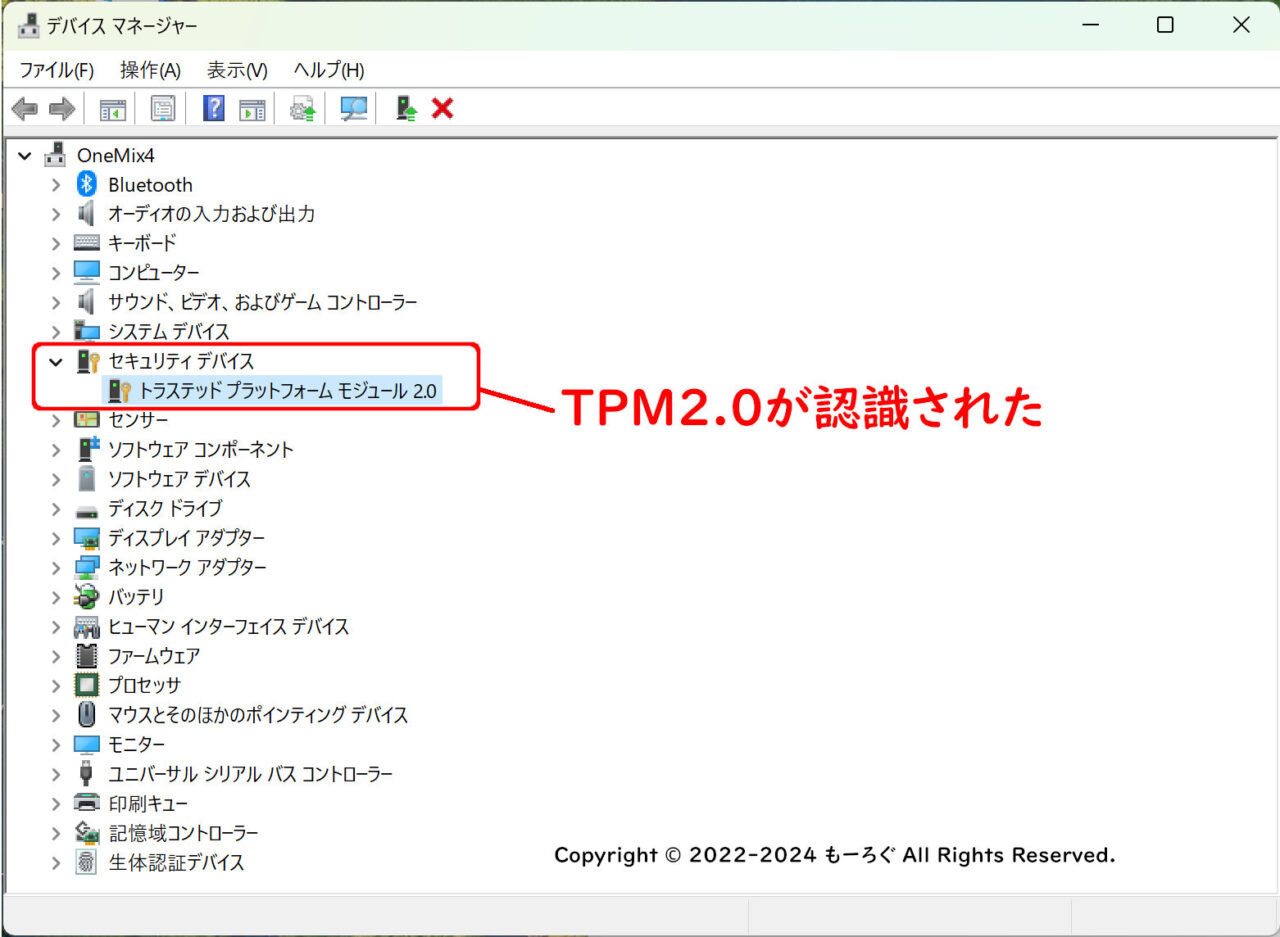Click the fingerprint icon beside 生体認証デバイス

click(x=87, y=862)
